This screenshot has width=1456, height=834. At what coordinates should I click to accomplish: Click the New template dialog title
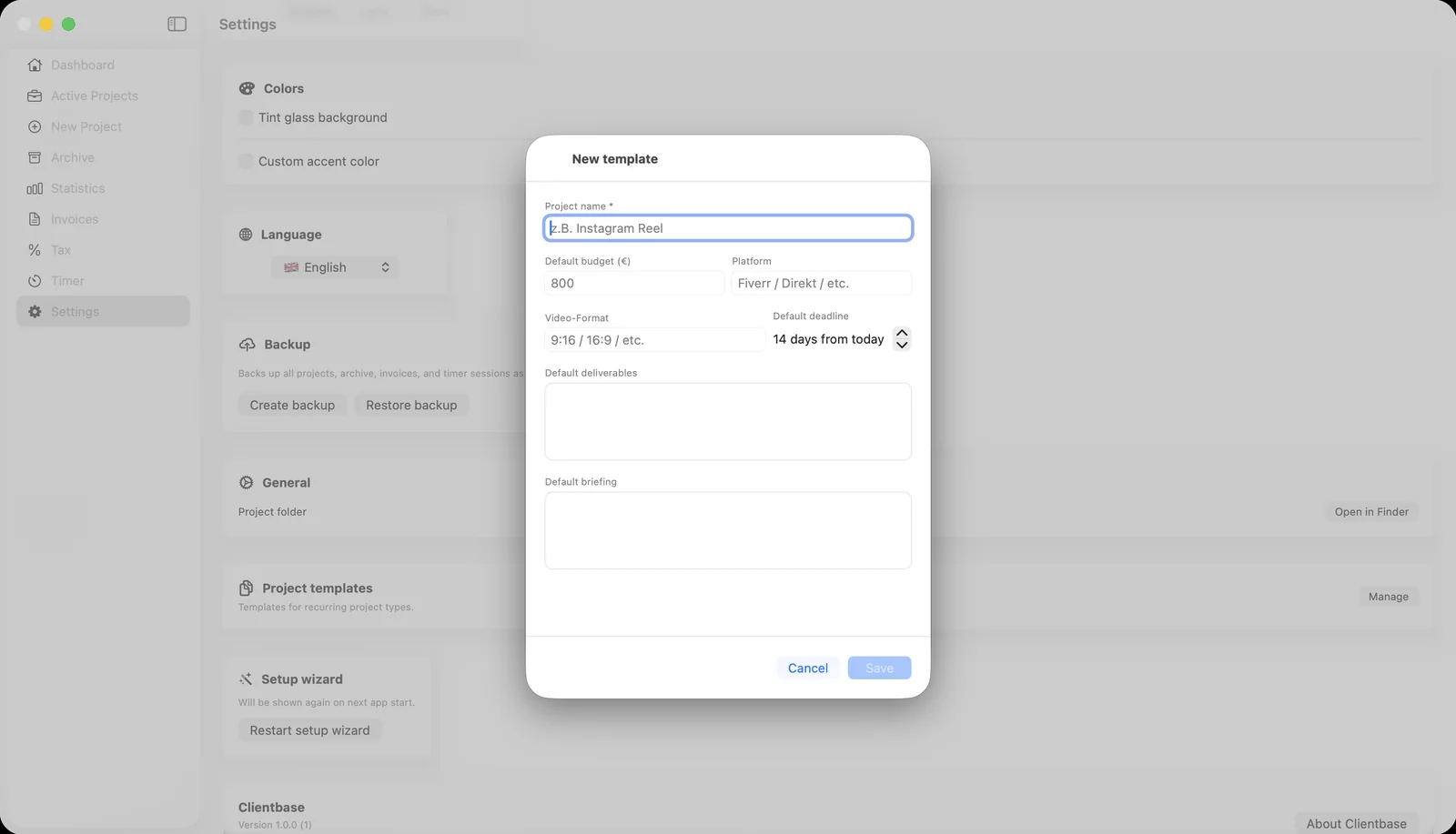point(615,159)
